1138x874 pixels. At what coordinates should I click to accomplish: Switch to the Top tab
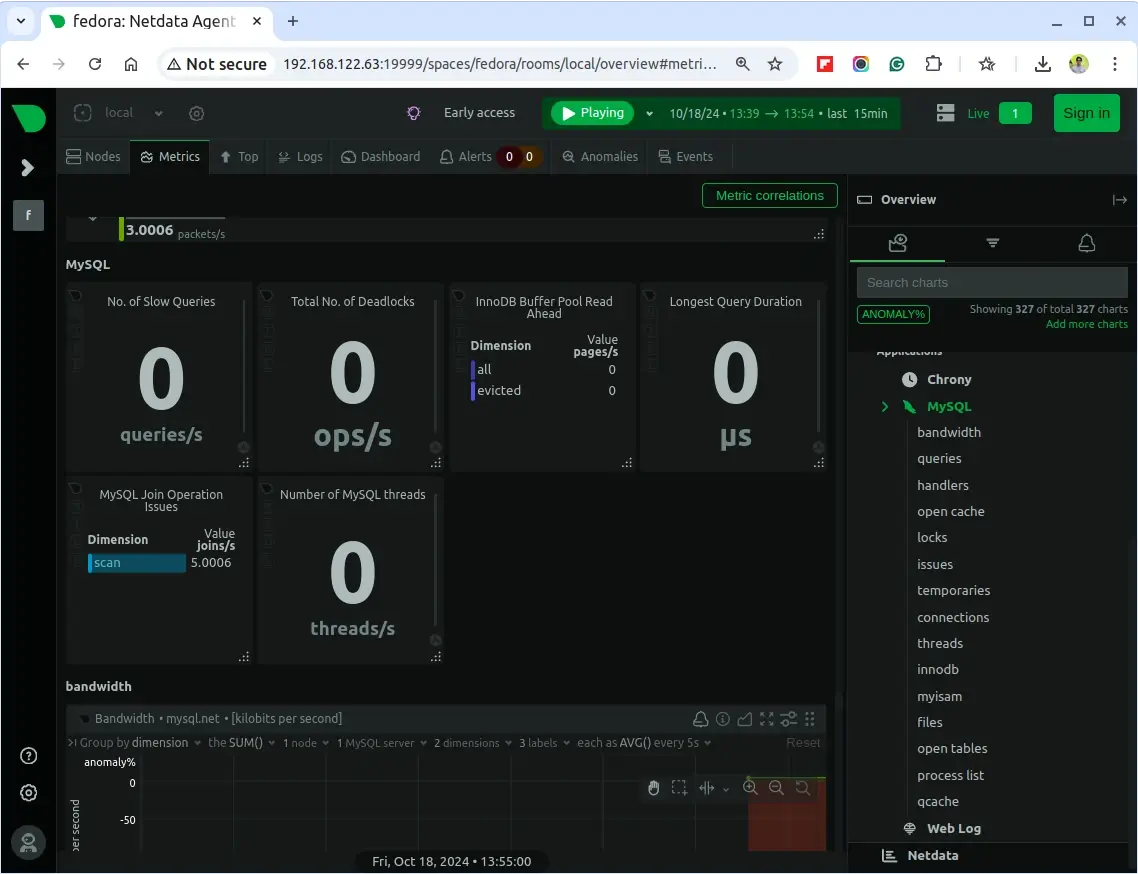[240, 157]
